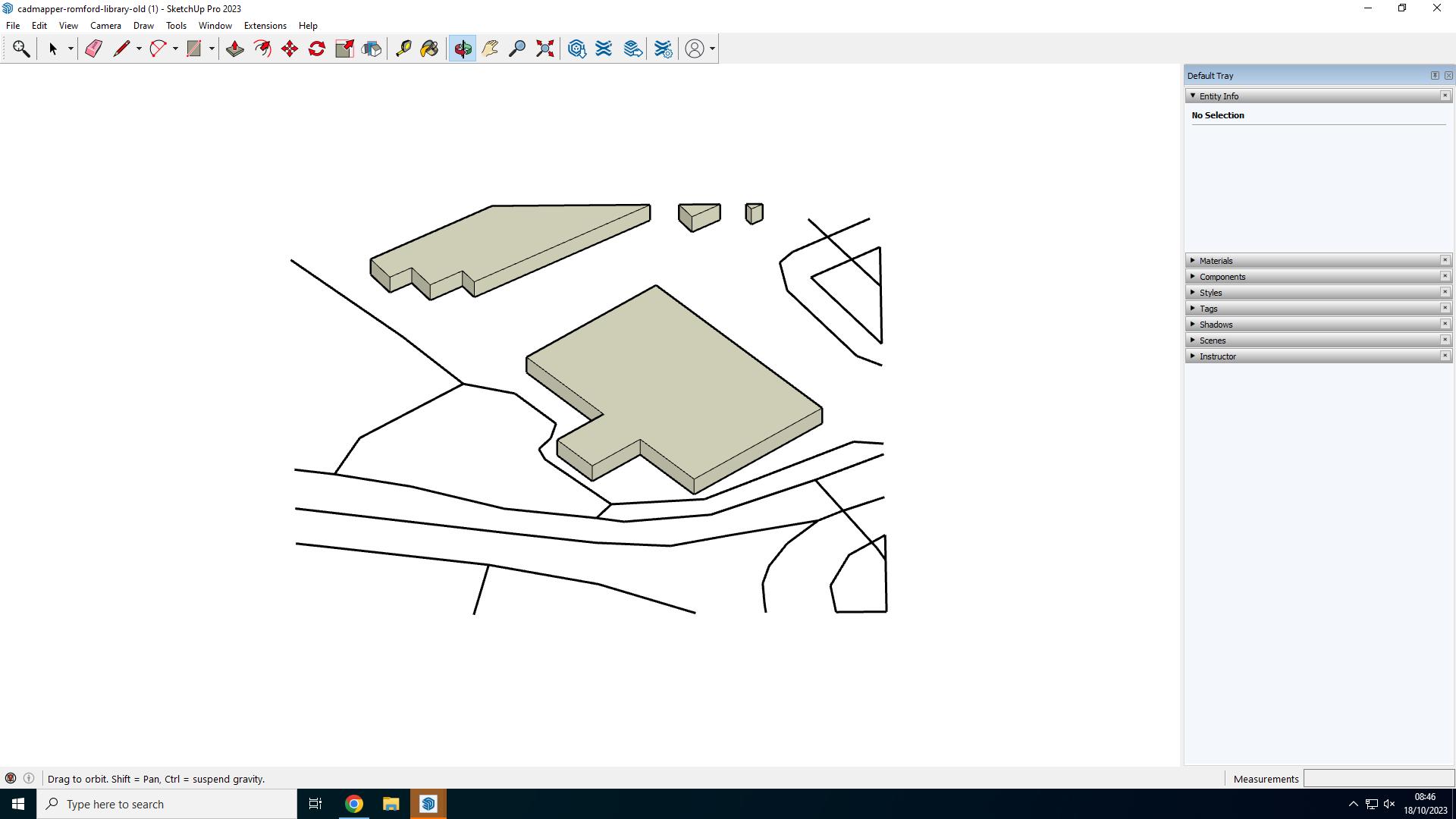
Task: Select the Paint Bucket tool
Action: pyautogui.click(x=429, y=49)
